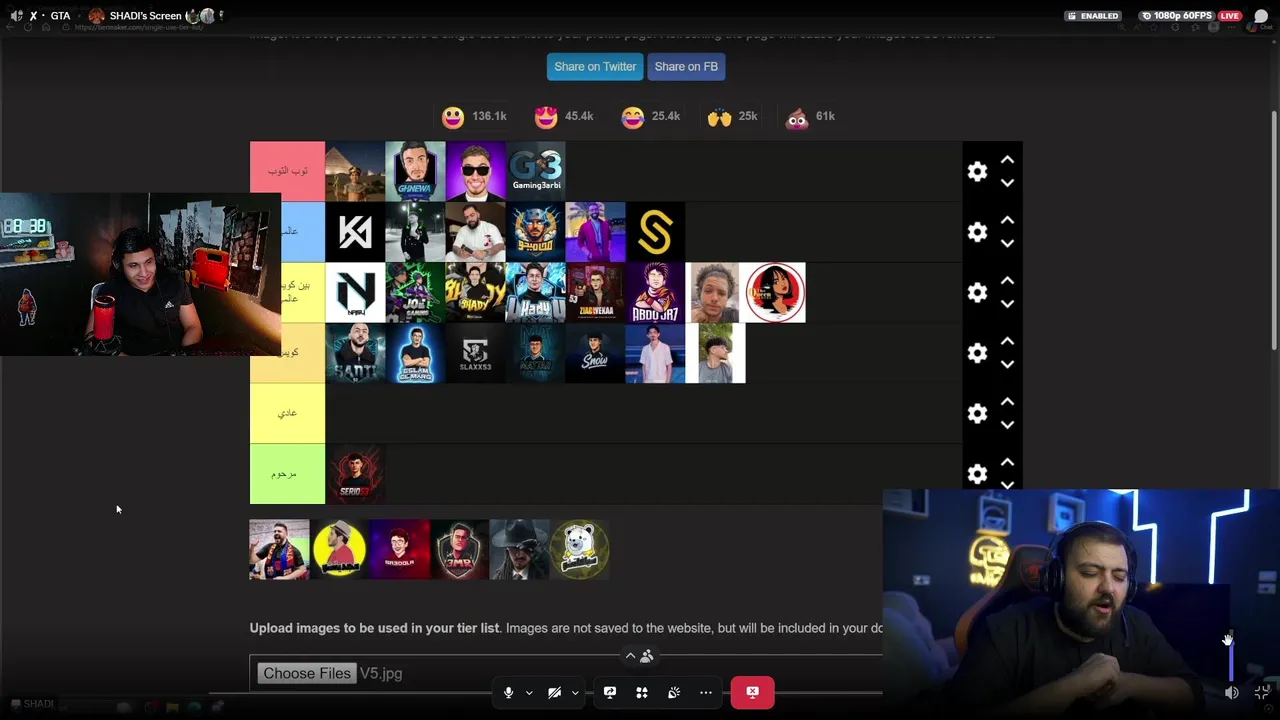Click the exit fullscreen icon
The image size is (1280, 720).
(x=1262, y=693)
